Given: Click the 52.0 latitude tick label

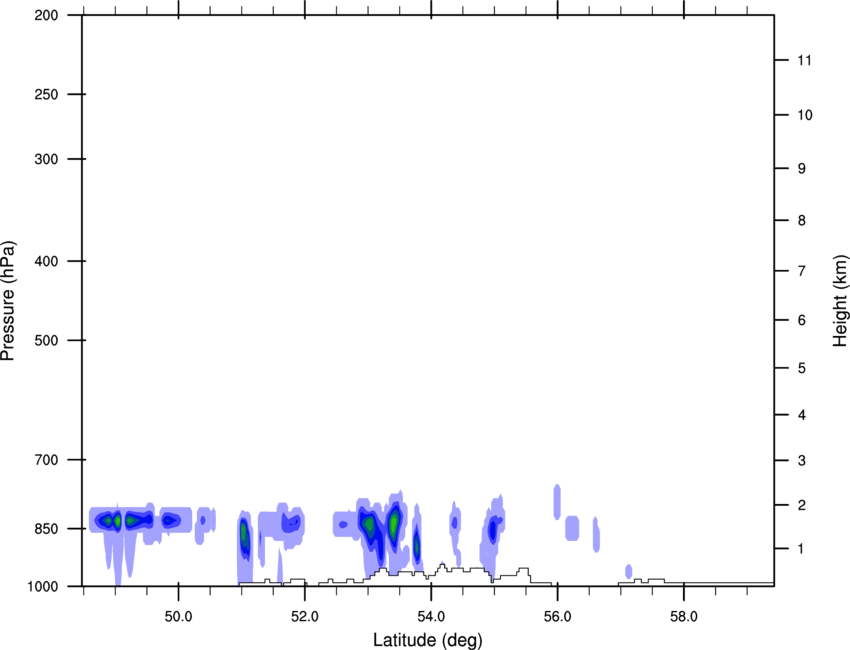Looking at the screenshot, I should click(305, 617).
